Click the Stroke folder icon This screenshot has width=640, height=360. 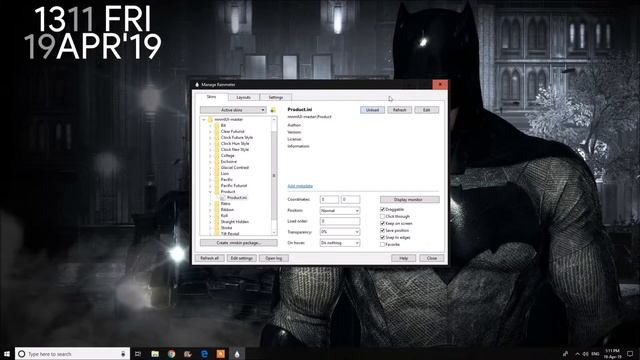coord(217,228)
